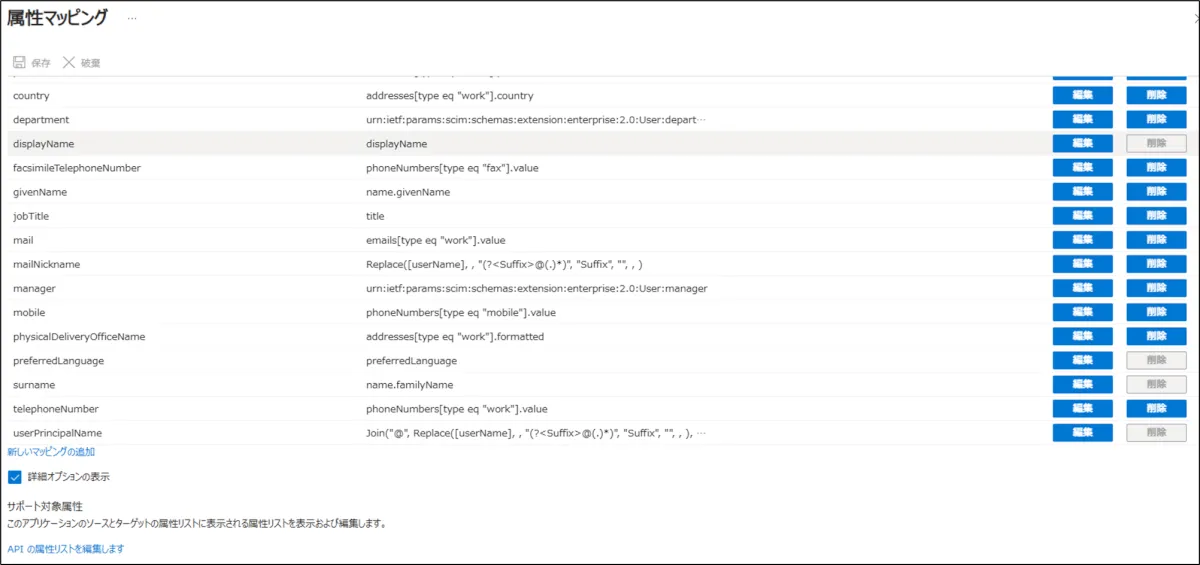Toggle the 詳細オプションの表示 checkbox
The image size is (1200, 565).
(15, 477)
